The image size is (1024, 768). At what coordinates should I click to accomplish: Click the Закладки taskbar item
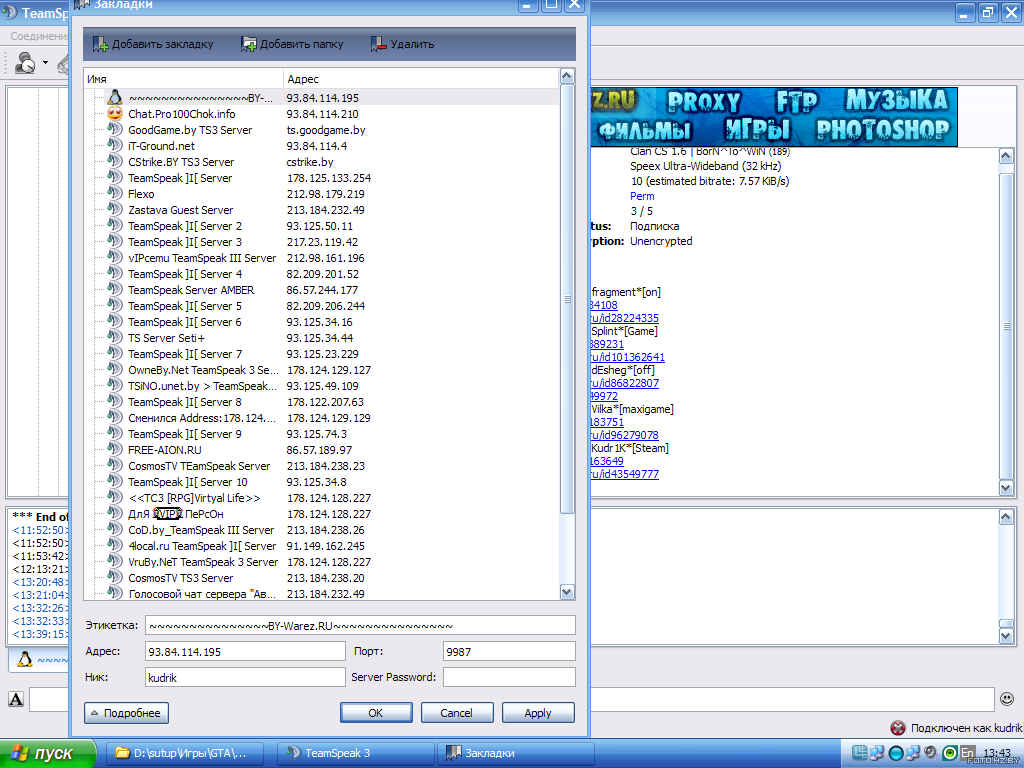point(516,753)
